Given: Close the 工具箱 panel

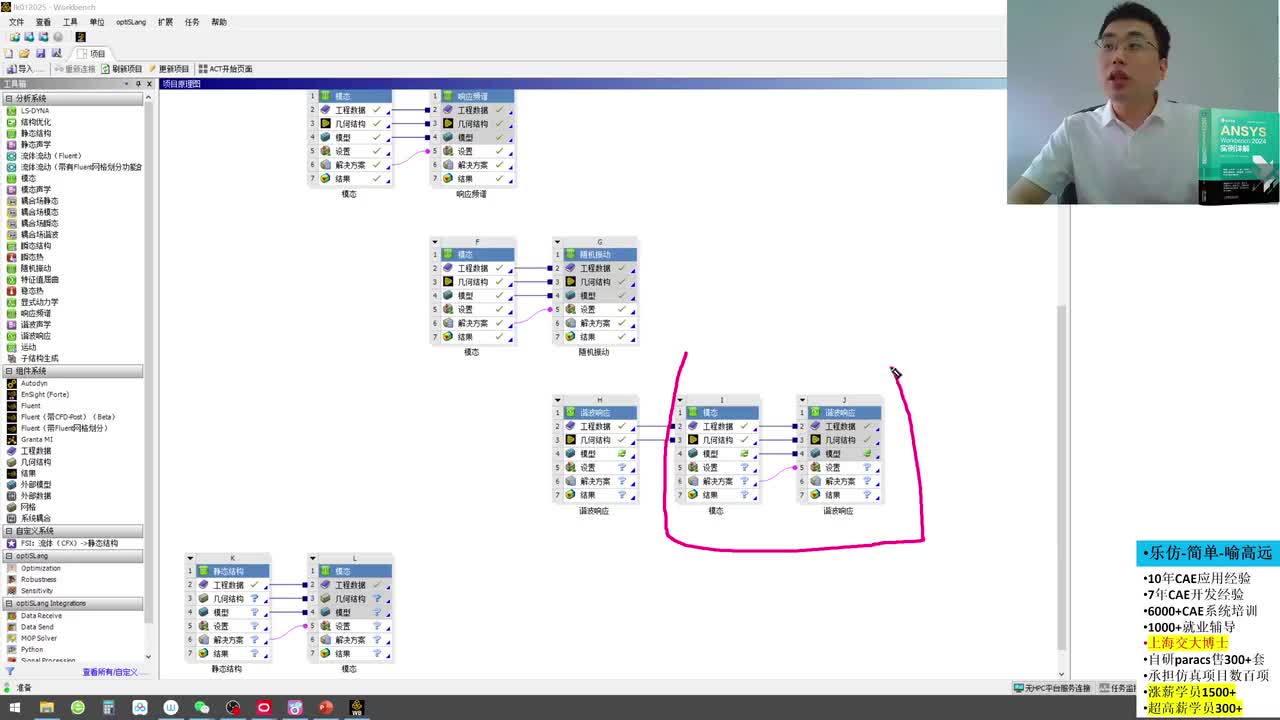Looking at the screenshot, I should click(148, 84).
